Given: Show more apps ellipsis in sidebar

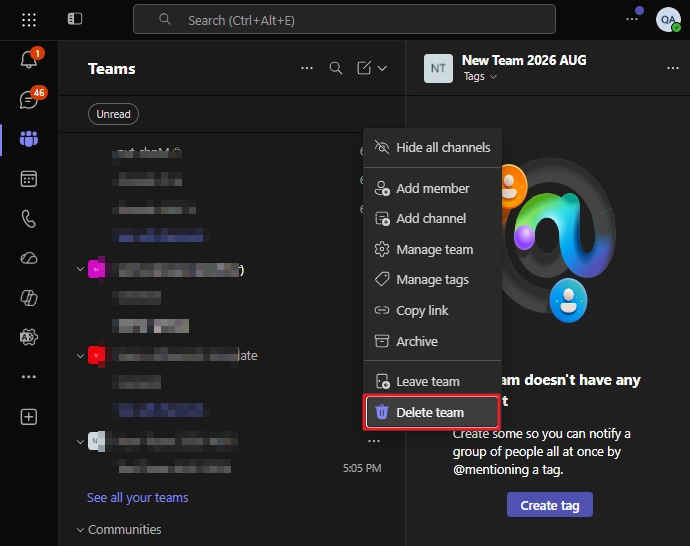Looking at the screenshot, I should (x=29, y=377).
